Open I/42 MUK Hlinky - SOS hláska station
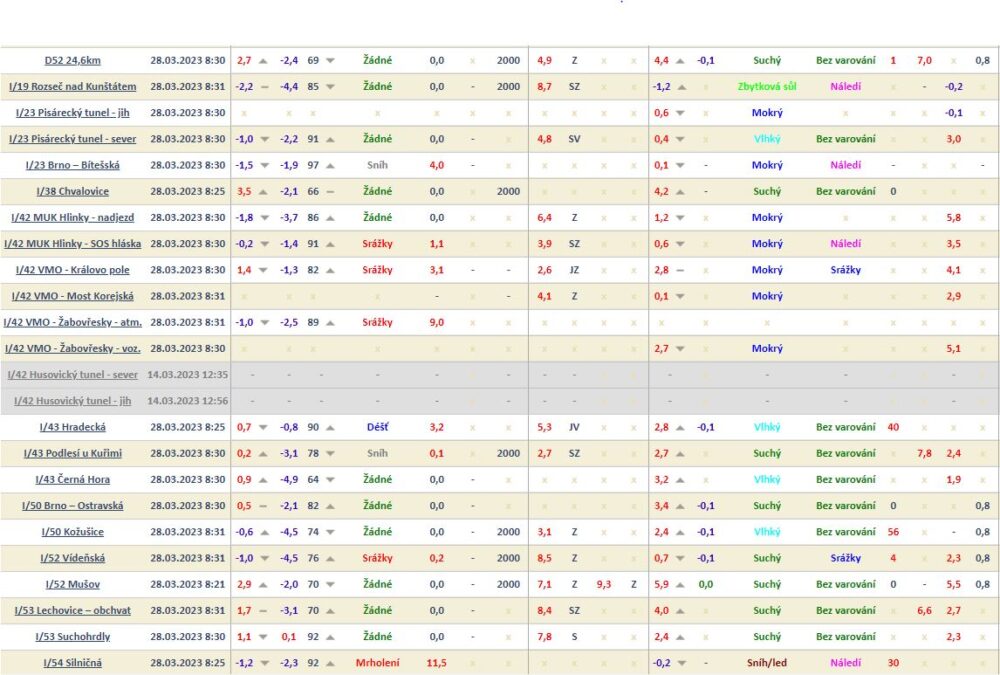 72,244
